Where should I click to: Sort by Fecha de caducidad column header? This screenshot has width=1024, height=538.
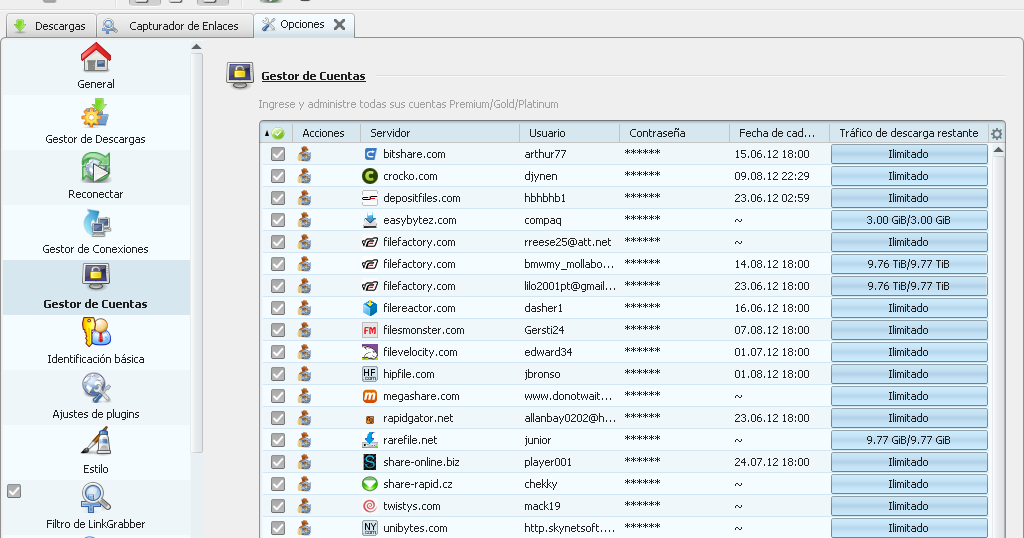[779, 133]
